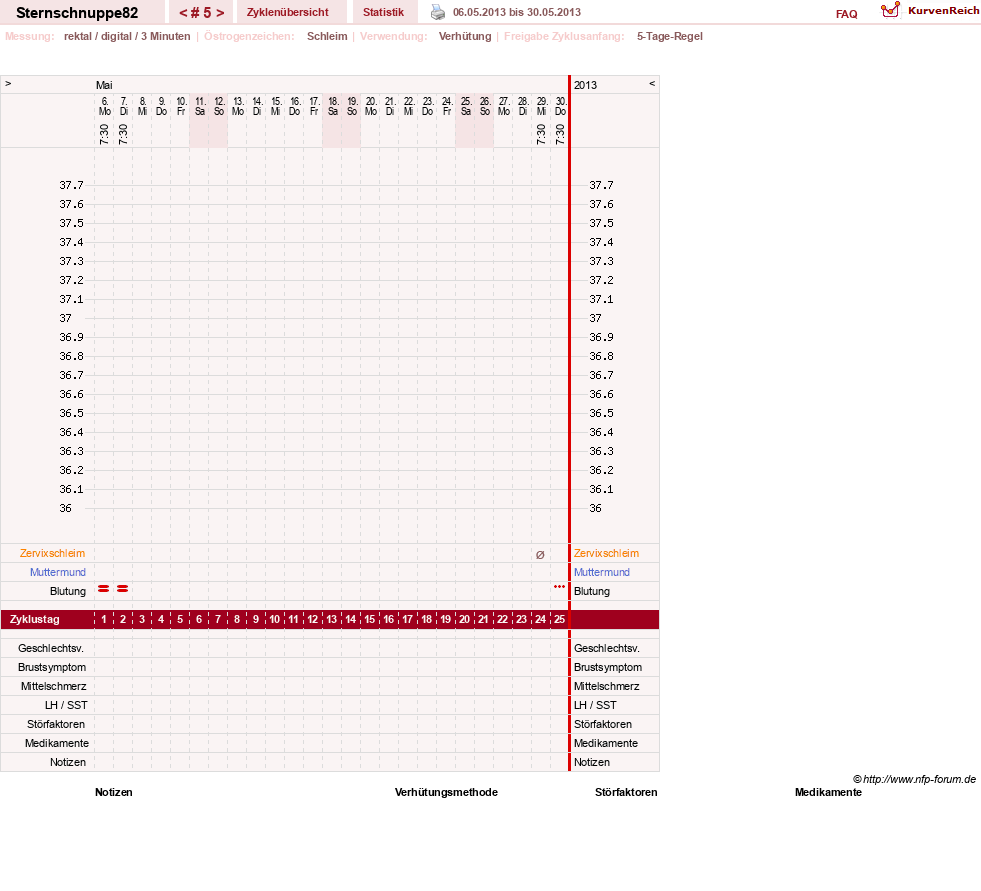Click the left Störfaktoren row label
Viewport: 981px width, 891px height.
(x=56, y=724)
